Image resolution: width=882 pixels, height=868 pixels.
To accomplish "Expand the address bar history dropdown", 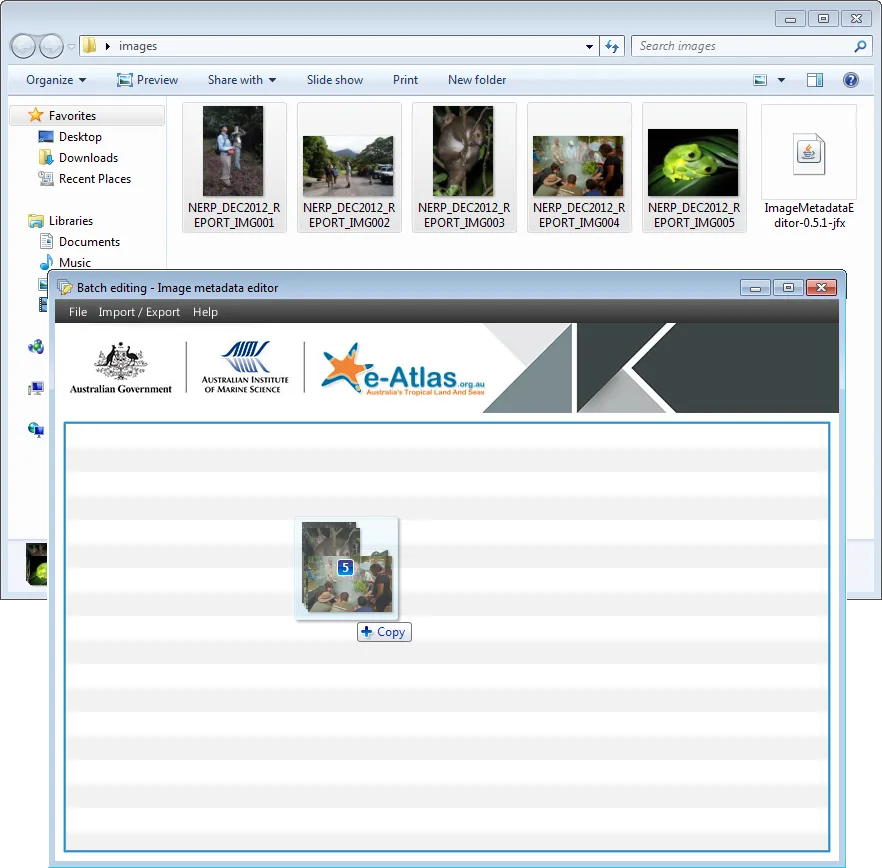I will point(589,46).
